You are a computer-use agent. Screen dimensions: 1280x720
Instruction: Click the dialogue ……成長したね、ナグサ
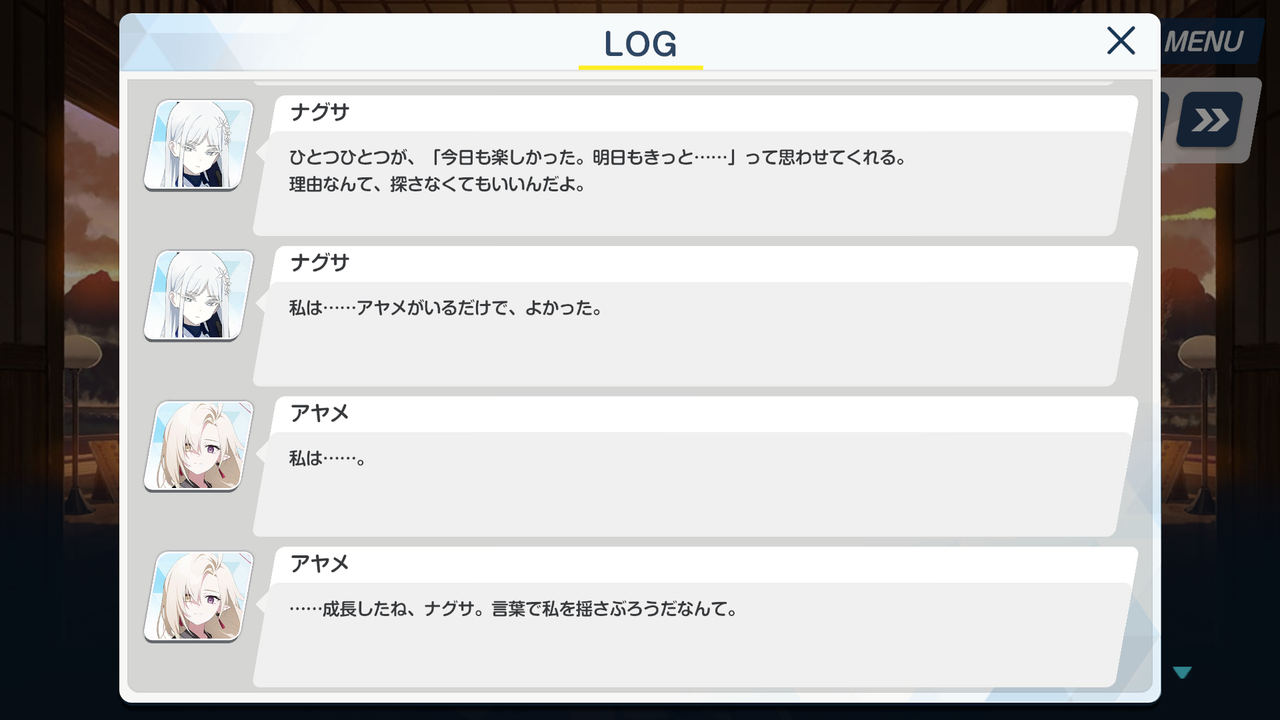pyautogui.click(x=513, y=609)
